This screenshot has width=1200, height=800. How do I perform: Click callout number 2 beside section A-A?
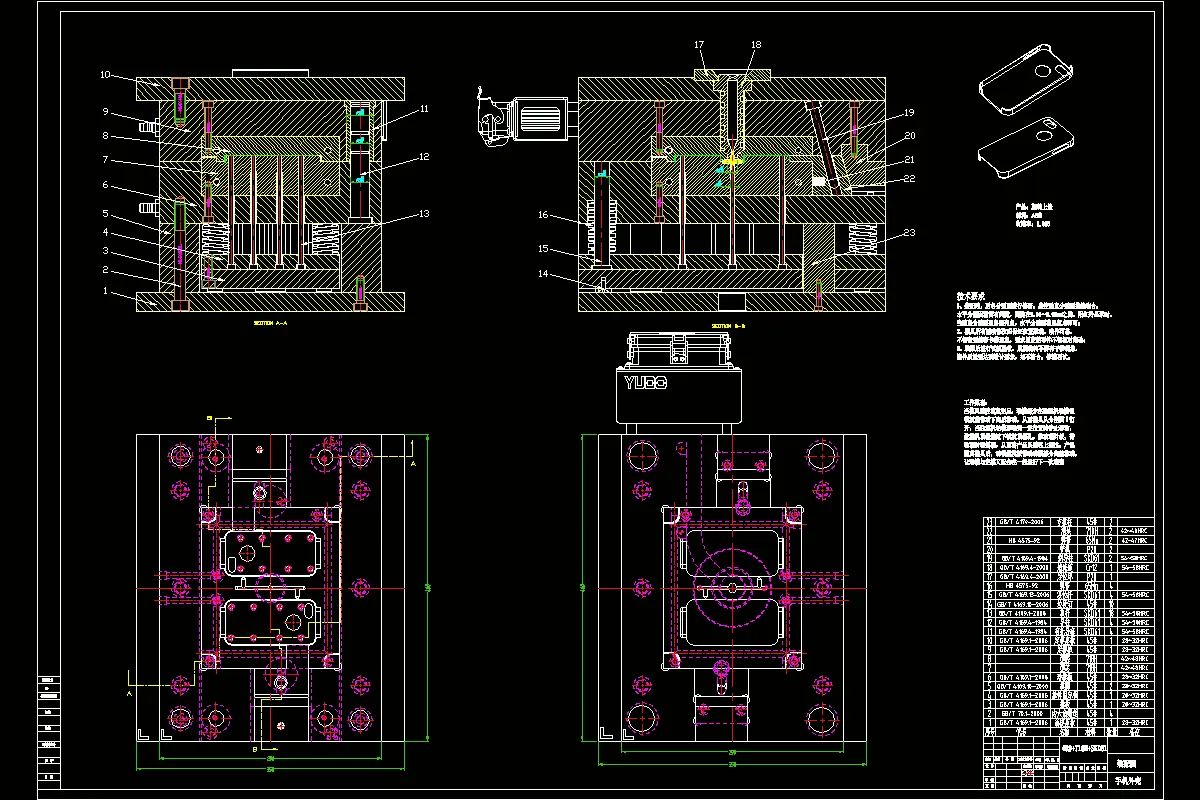click(104, 270)
